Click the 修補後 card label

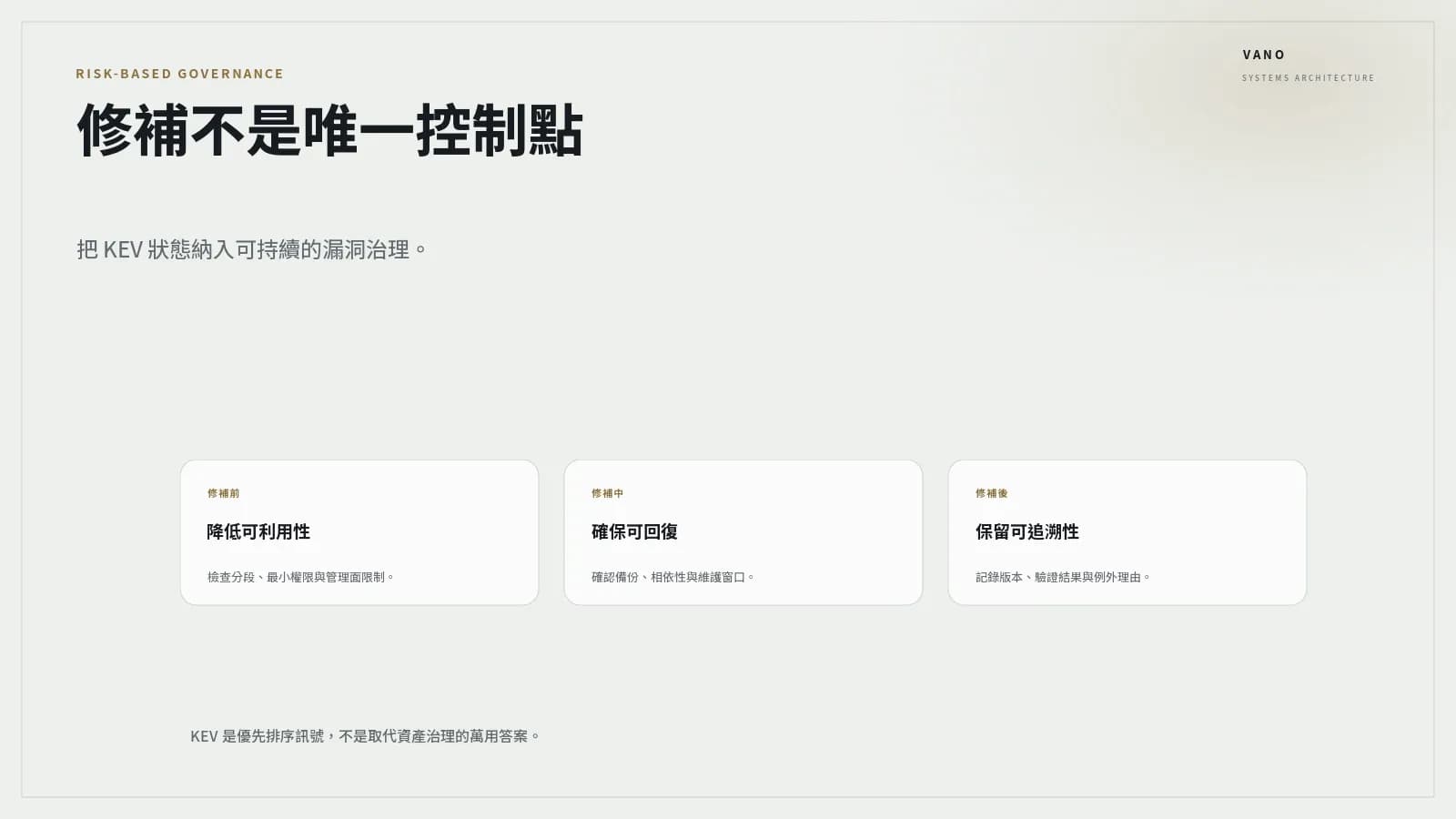992,493
